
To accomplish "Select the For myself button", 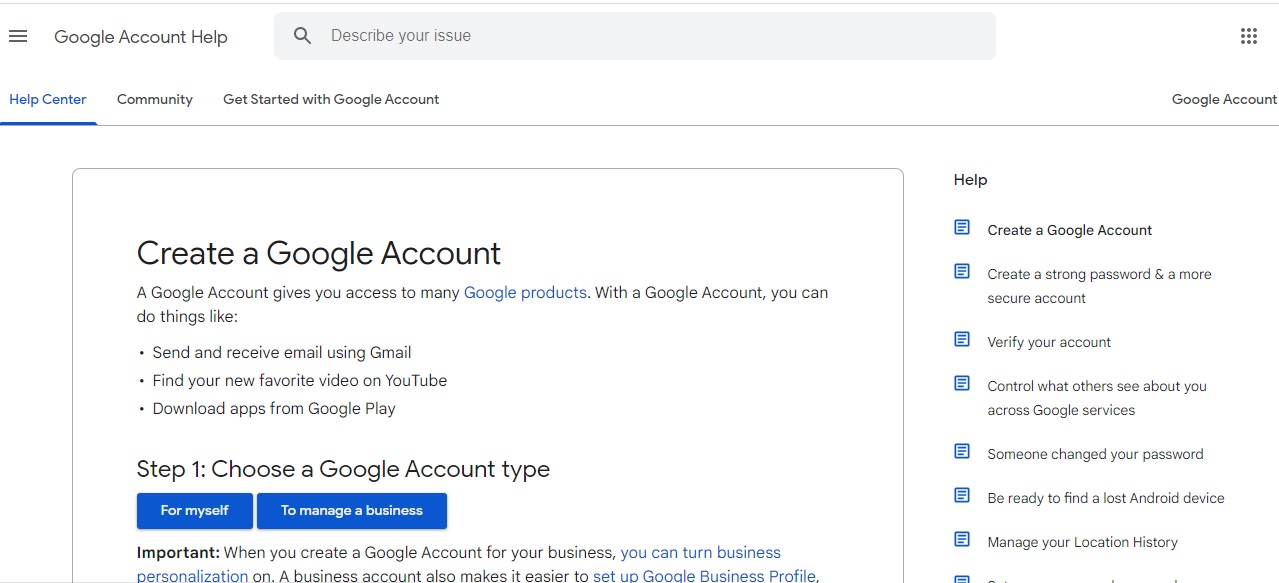I will 195,510.
